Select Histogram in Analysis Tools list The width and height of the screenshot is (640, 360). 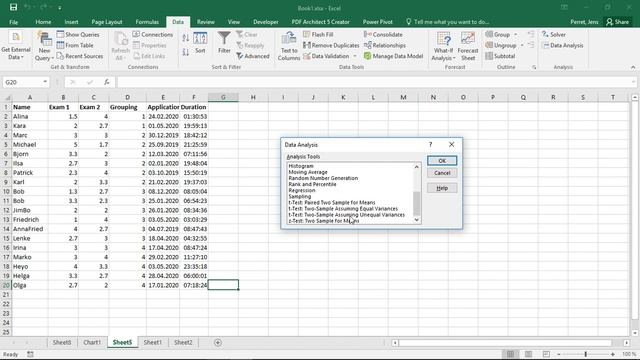[x=301, y=166]
